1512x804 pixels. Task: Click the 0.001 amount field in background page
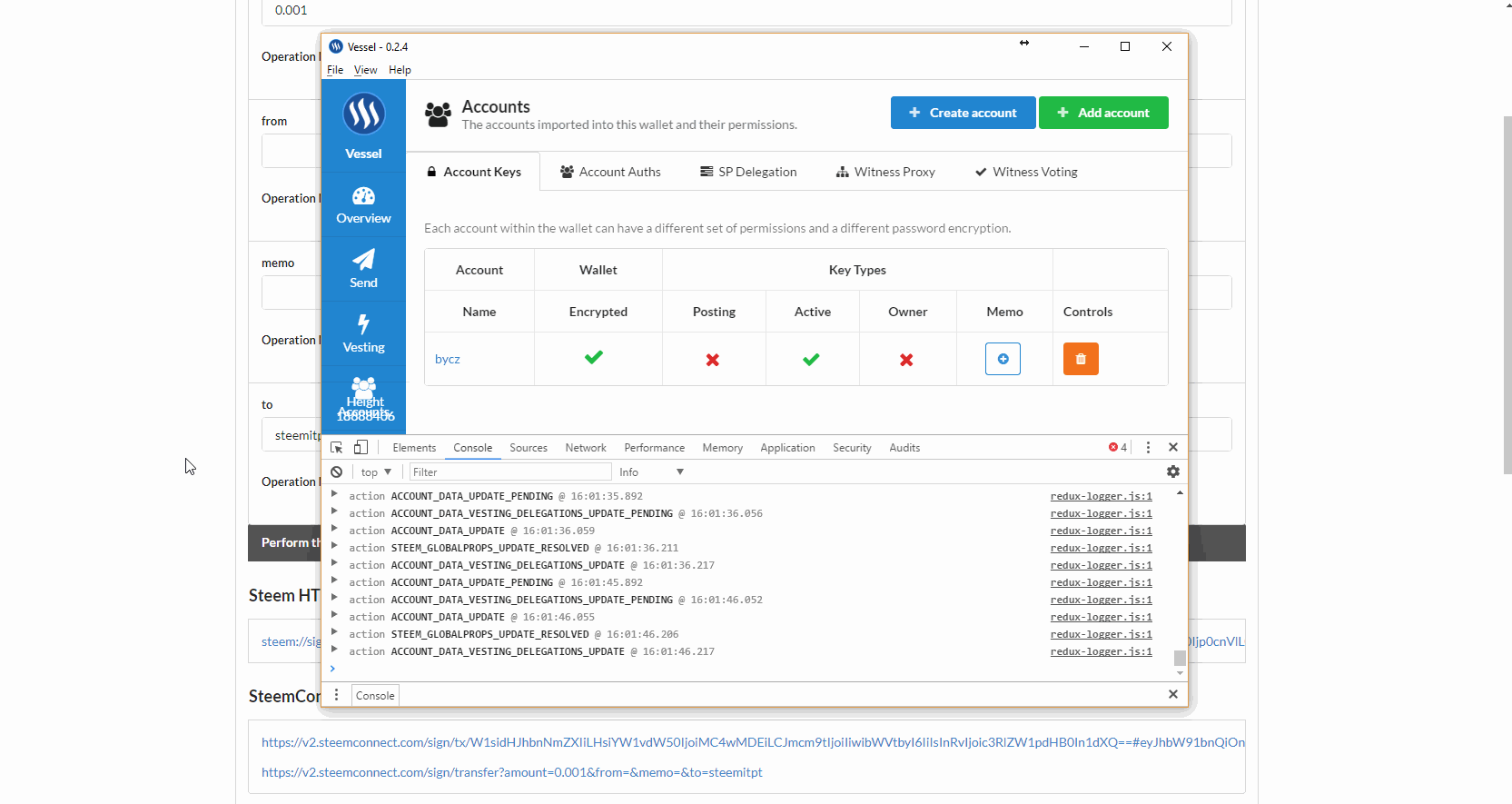click(x=746, y=11)
